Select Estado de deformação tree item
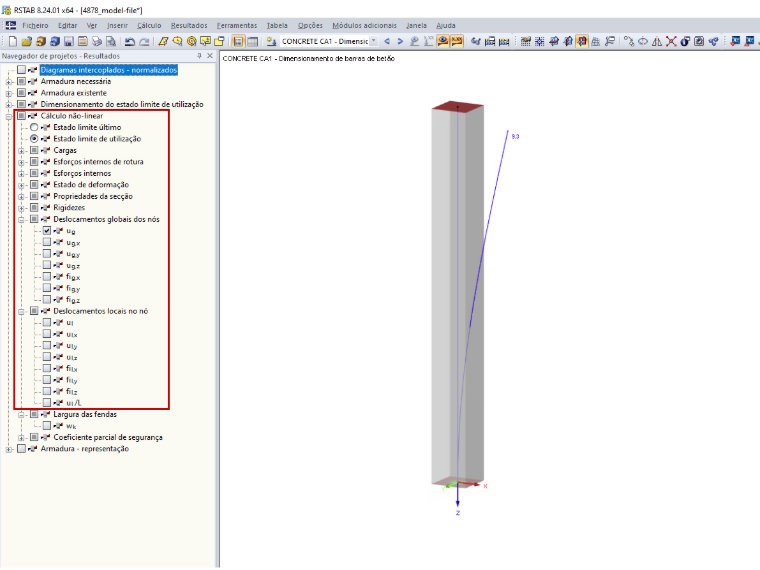760x570 pixels. [x=91, y=185]
